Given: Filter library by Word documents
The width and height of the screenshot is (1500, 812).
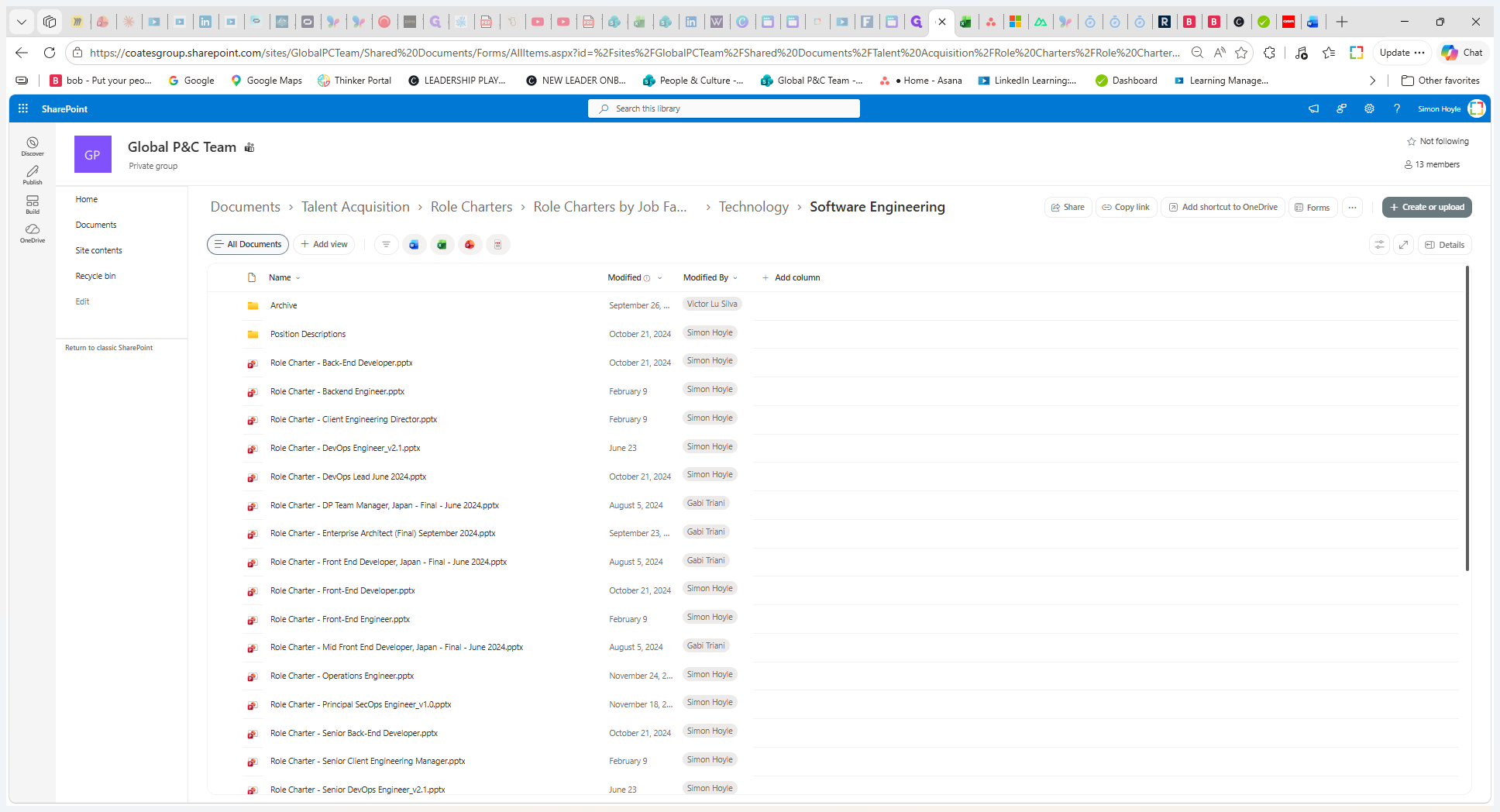Looking at the screenshot, I should click(414, 244).
